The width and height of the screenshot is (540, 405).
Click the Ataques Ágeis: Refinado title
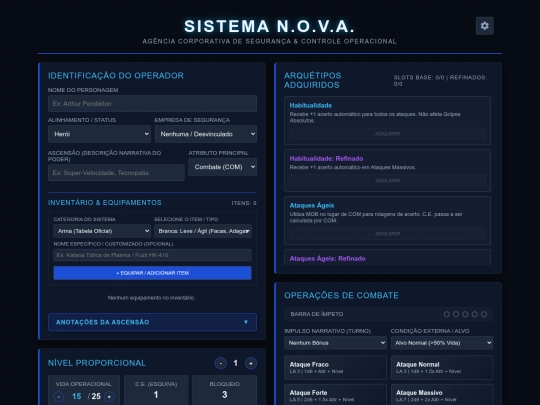click(x=328, y=259)
